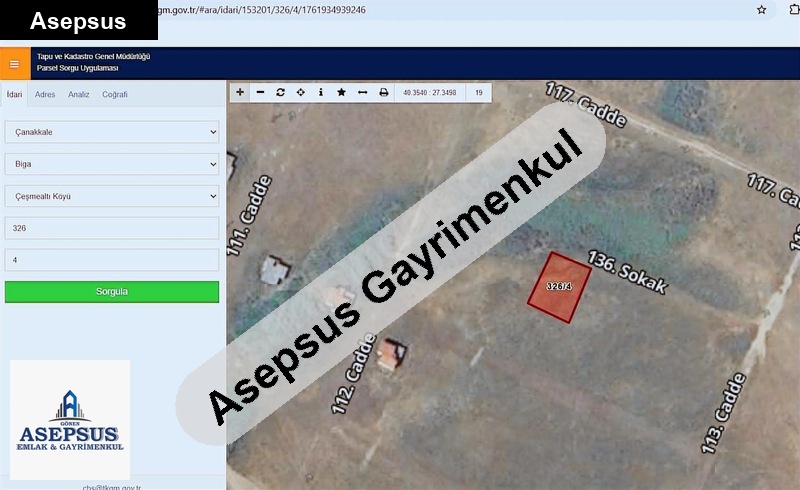Click the refresh map icon

coord(280,92)
